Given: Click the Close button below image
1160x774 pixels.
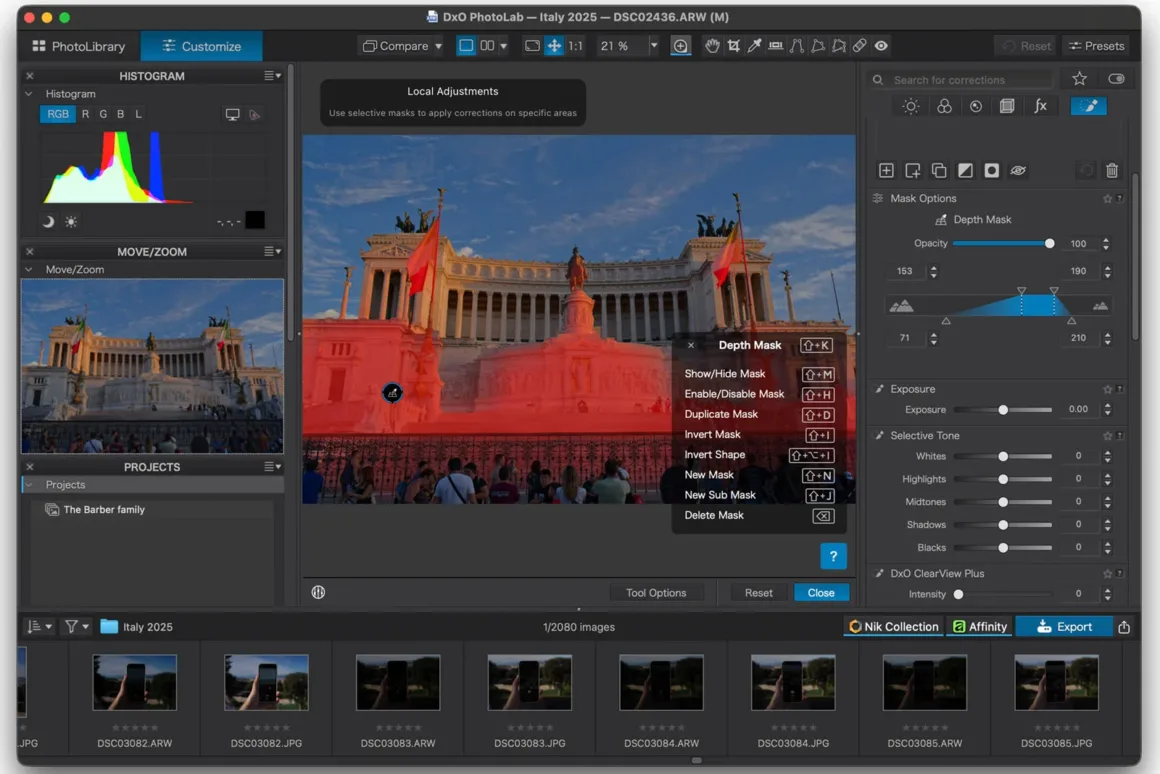Looking at the screenshot, I should (821, 593).
